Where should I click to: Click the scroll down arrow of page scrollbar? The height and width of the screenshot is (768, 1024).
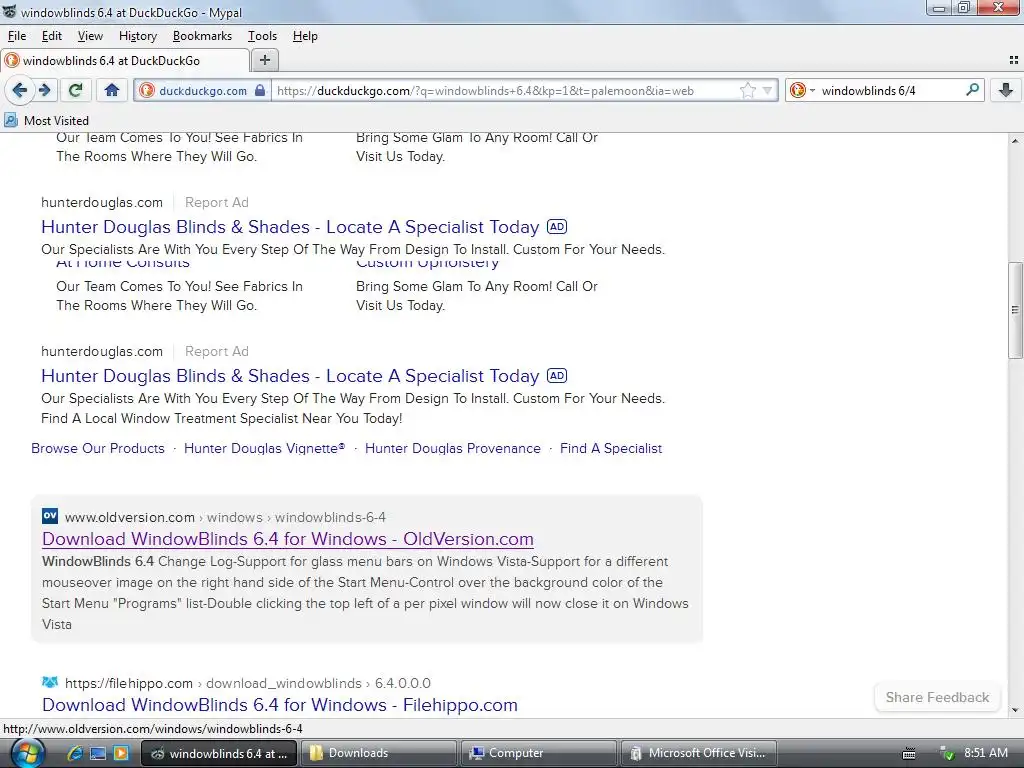pyautogui.click(x=1015, y=710)
